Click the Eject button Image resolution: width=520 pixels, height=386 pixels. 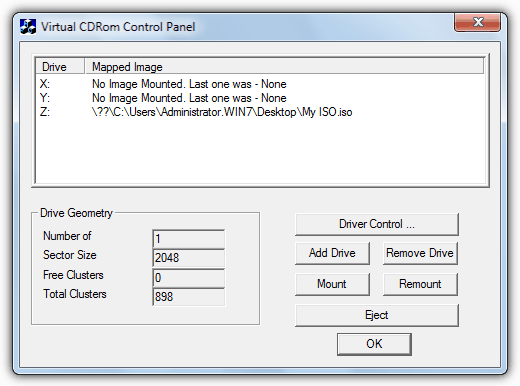coord(377,315)
